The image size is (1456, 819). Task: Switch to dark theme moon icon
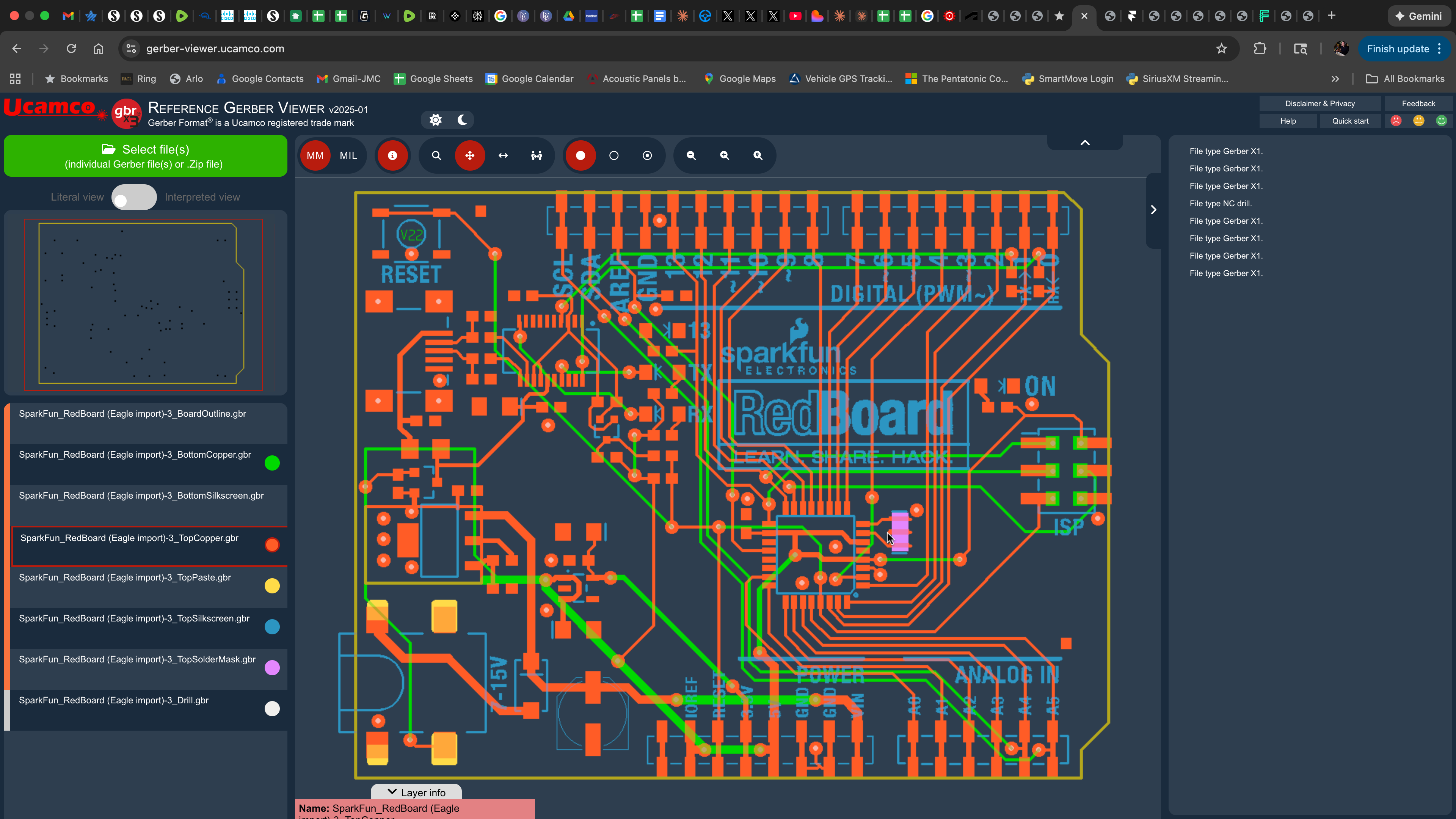point(462,120)
